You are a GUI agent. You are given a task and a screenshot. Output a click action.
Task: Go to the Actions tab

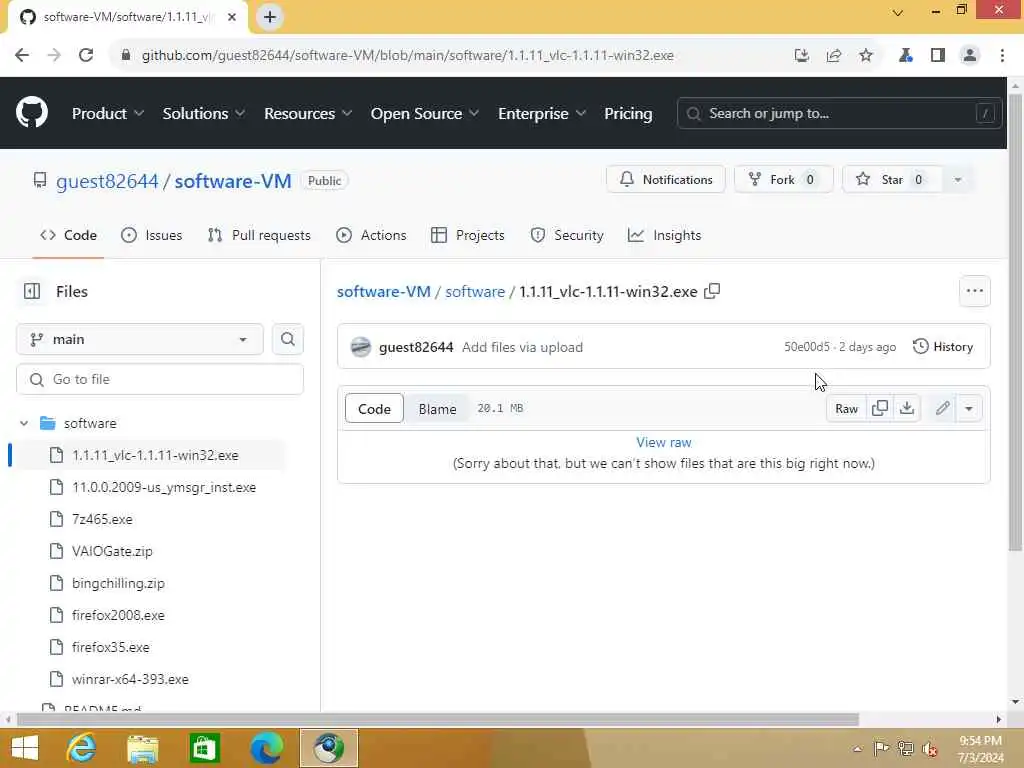click(x=371, y=235)
